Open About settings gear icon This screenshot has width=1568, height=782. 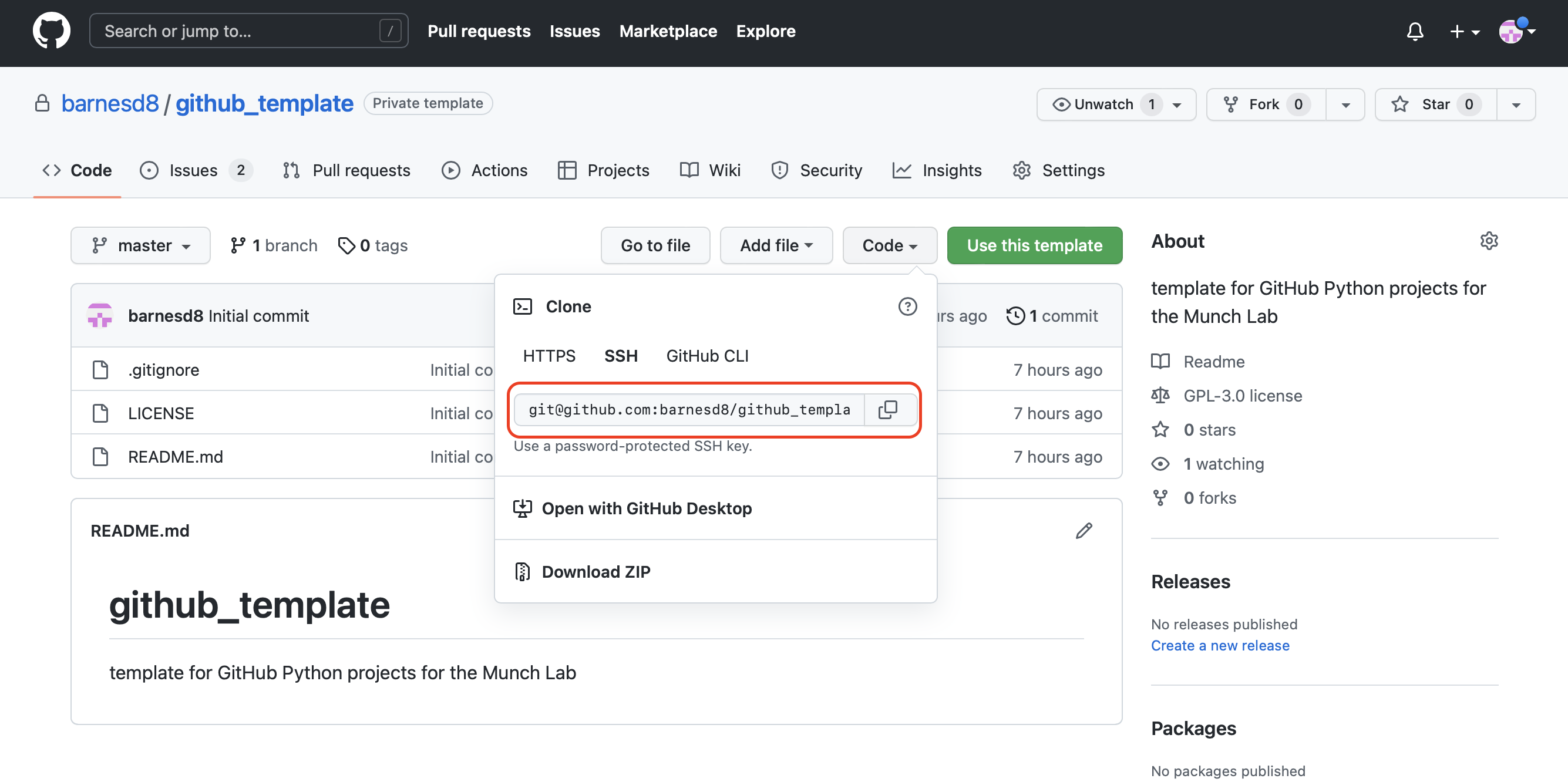1488,241
